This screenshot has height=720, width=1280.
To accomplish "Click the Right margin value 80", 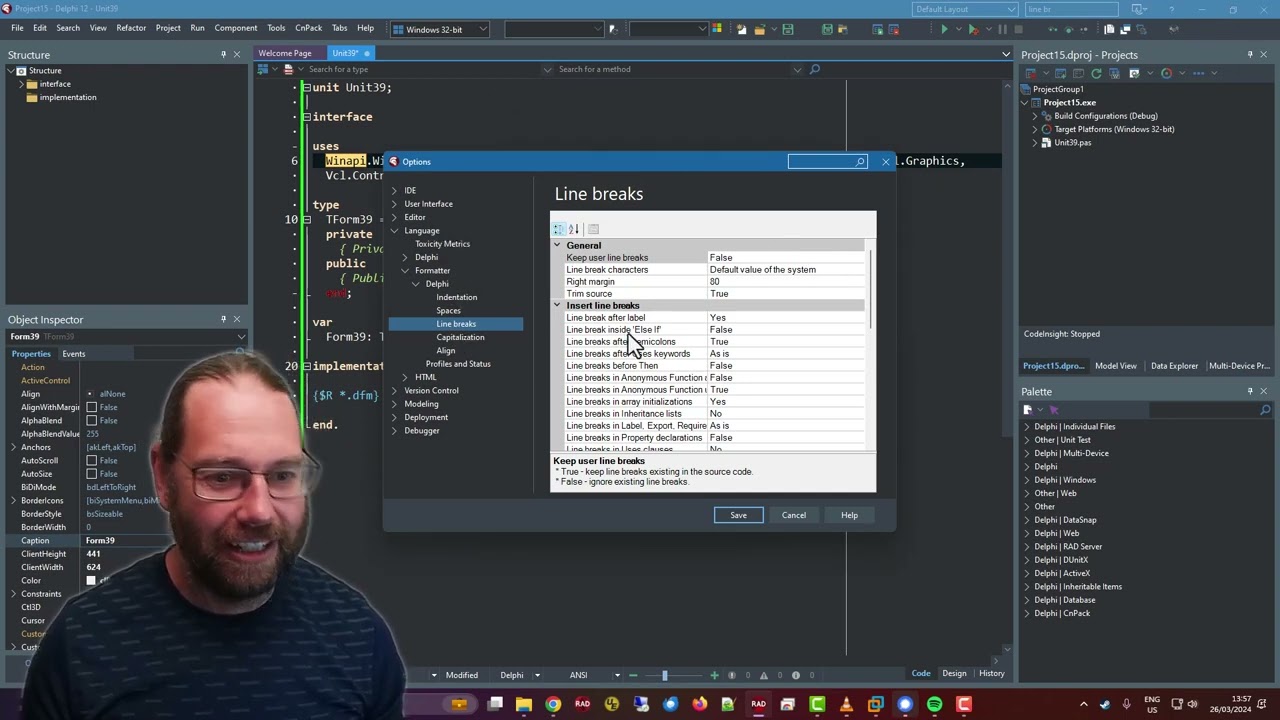I will 787,282.
